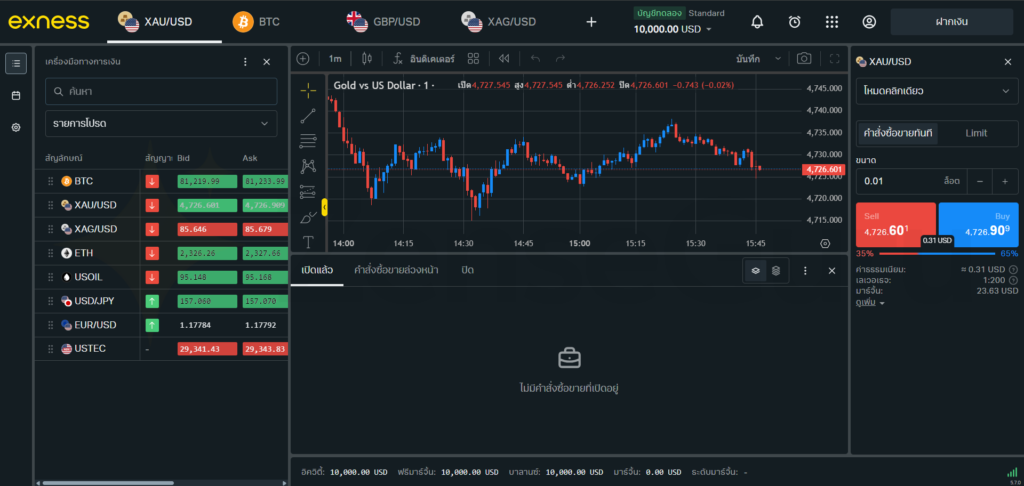Select the ETH row in instruments list

(x=161, y=253)
